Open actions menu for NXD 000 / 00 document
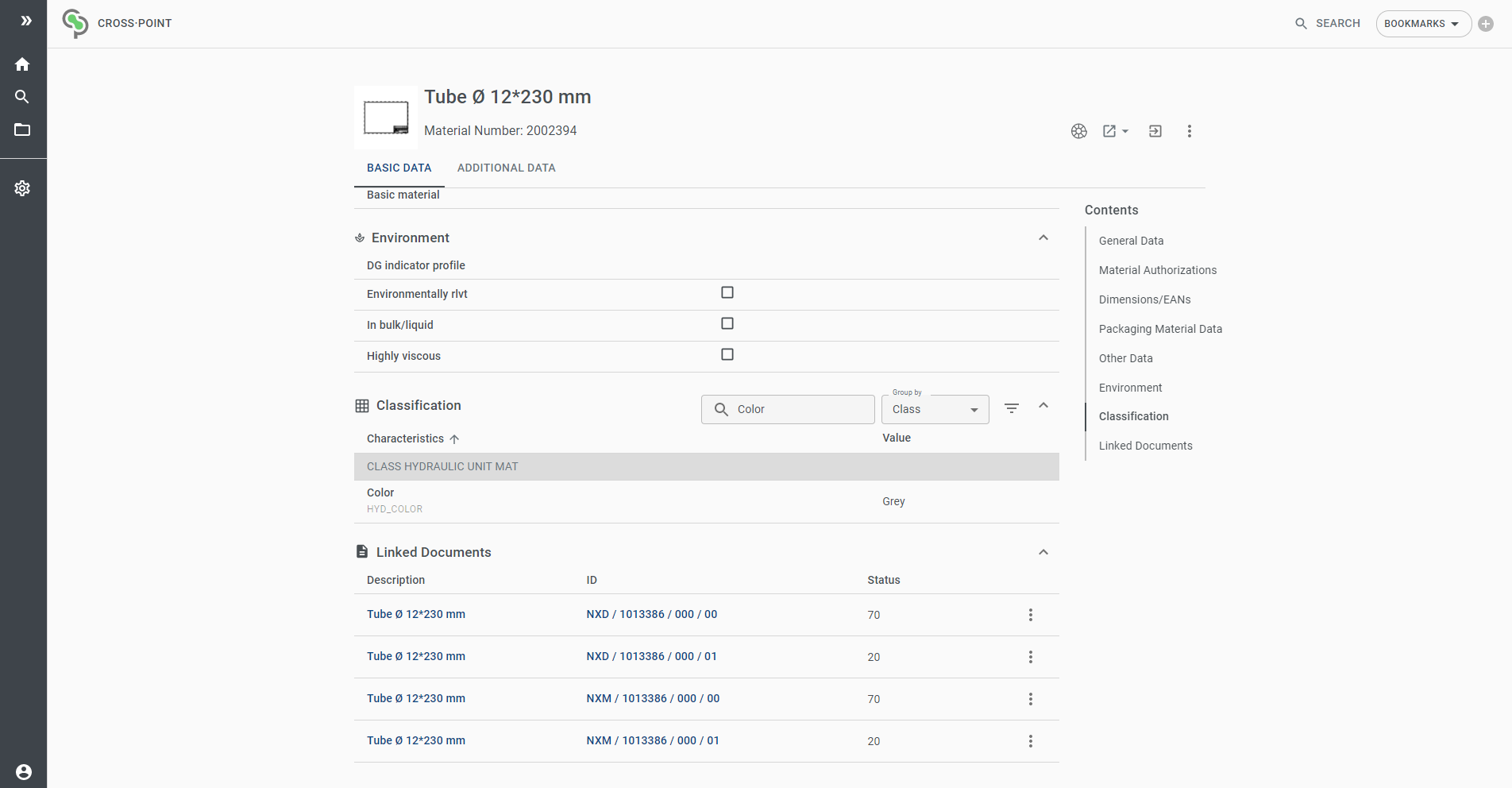 tap(1031, 615)
